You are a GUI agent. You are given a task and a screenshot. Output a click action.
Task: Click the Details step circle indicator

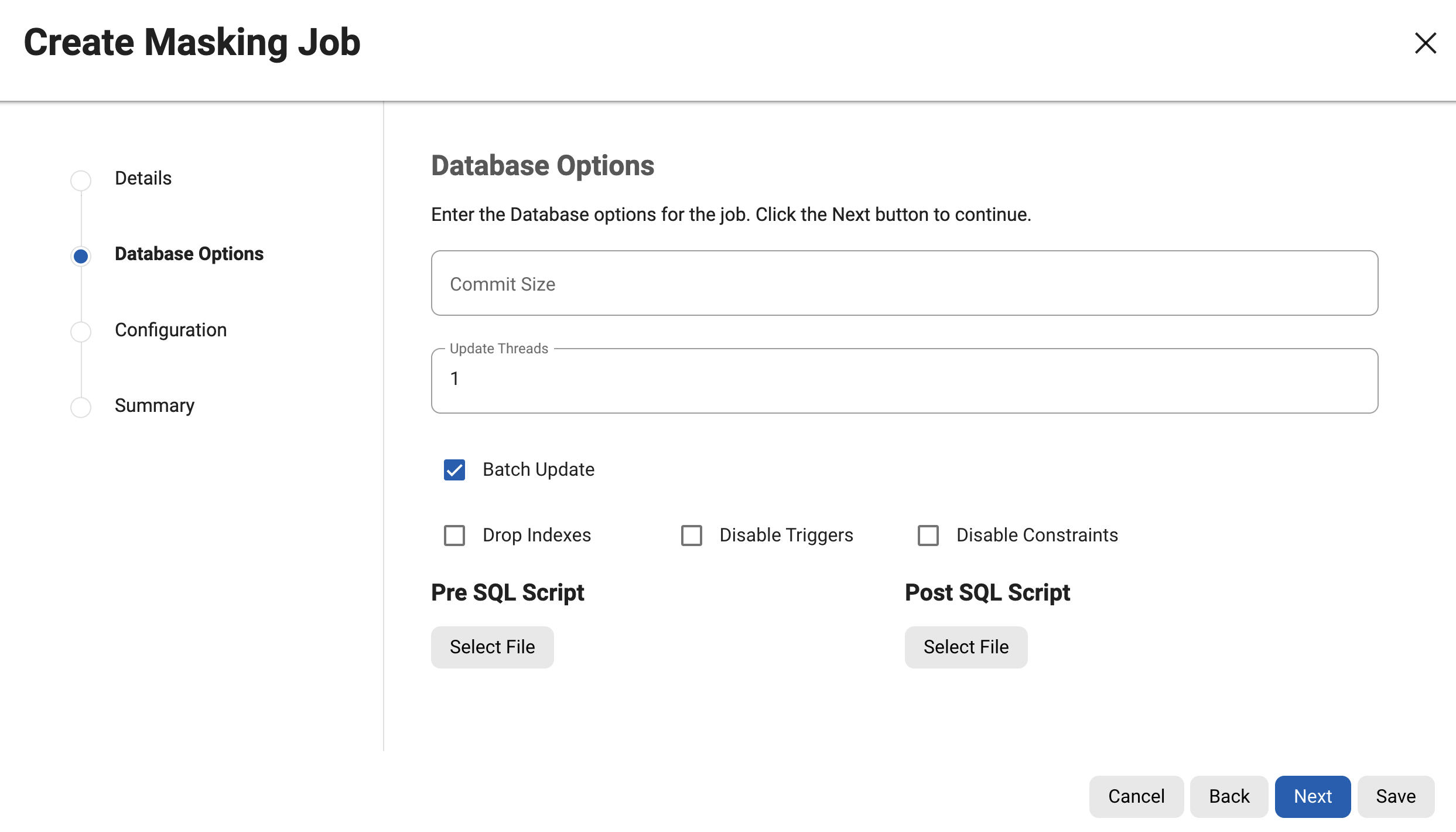[81, 180]
